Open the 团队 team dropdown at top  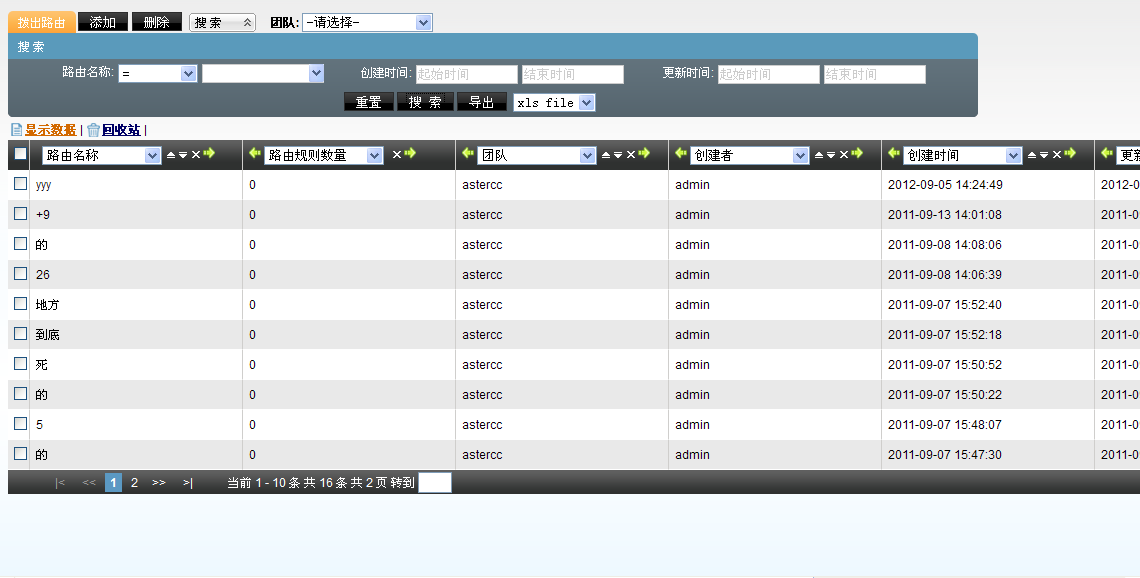(367, 22)
